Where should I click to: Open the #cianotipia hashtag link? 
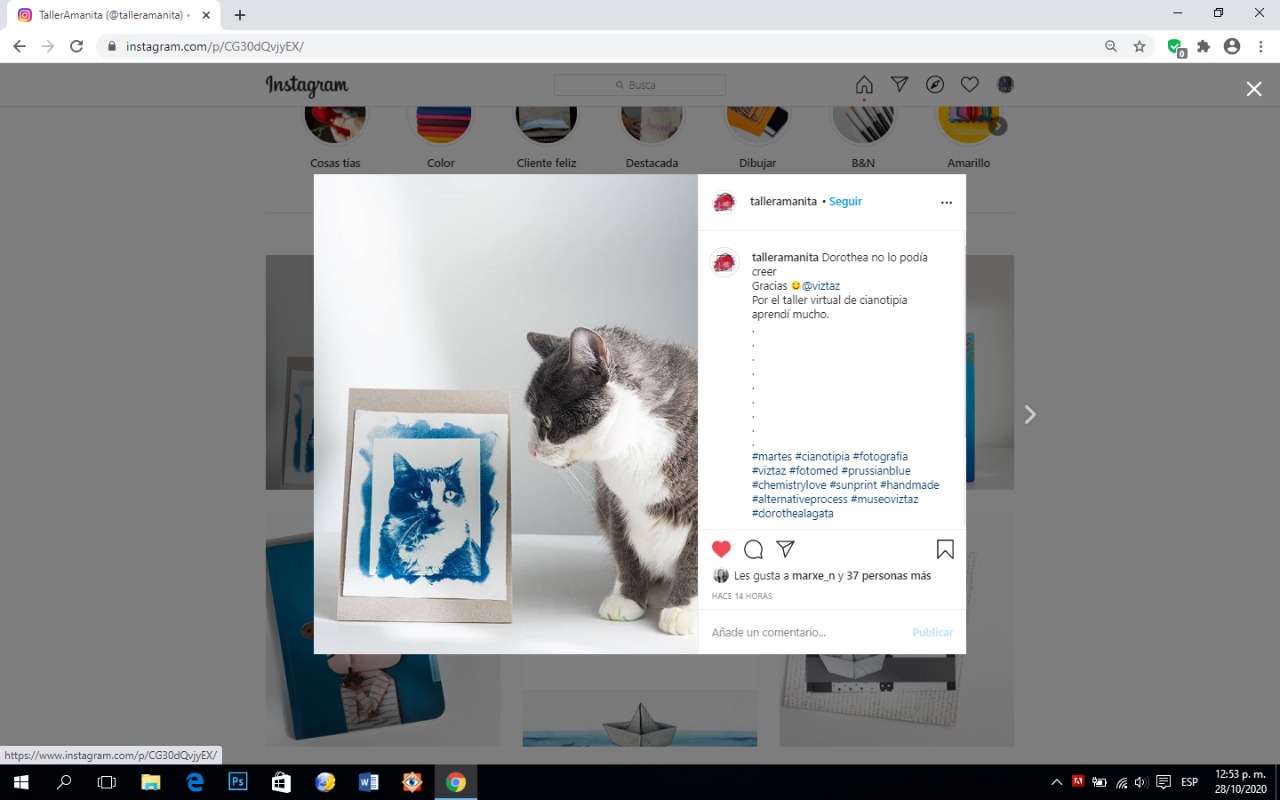(822, 457)
